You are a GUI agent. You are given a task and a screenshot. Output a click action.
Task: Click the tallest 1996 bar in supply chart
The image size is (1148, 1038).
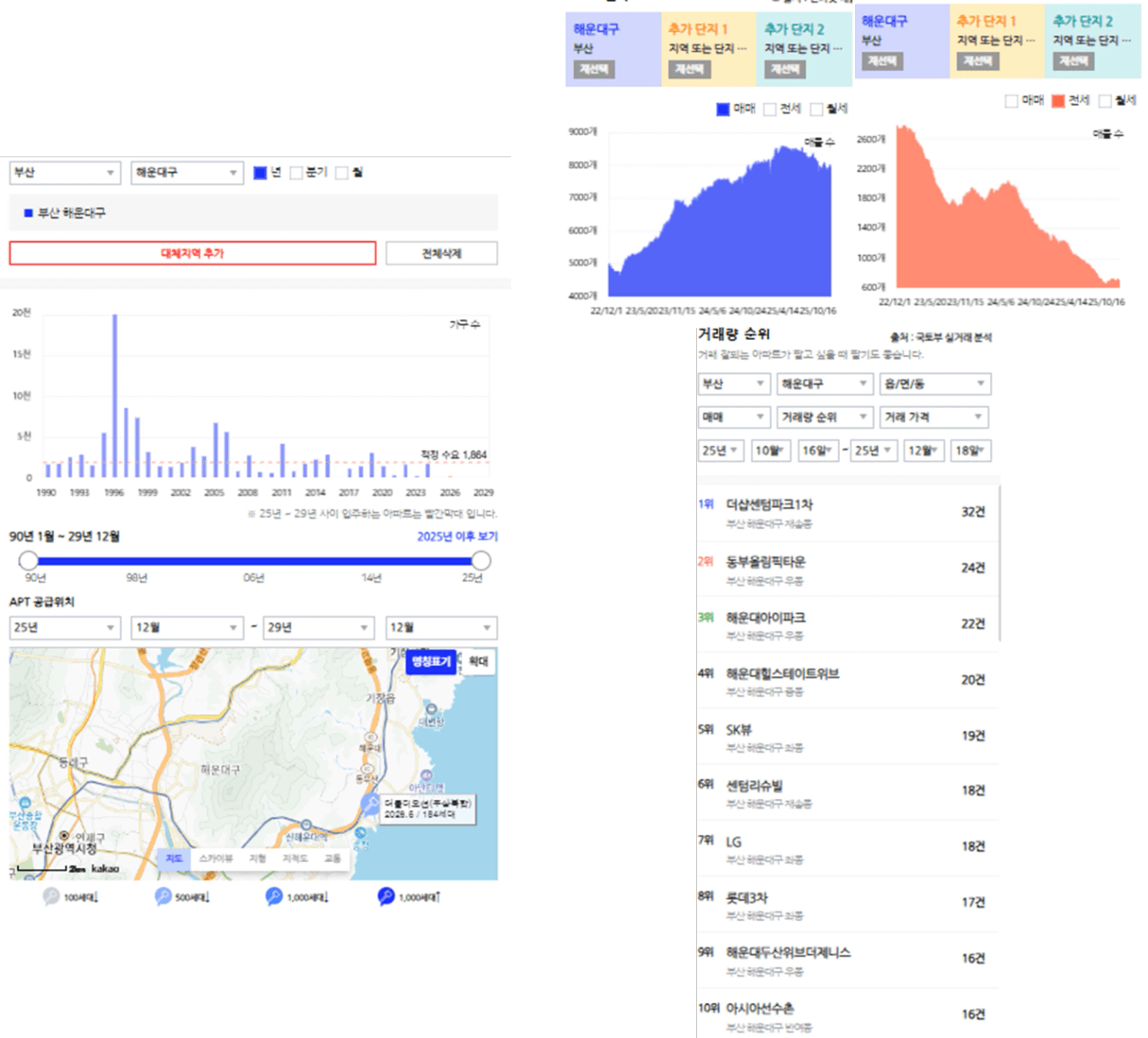coord(115,395)
